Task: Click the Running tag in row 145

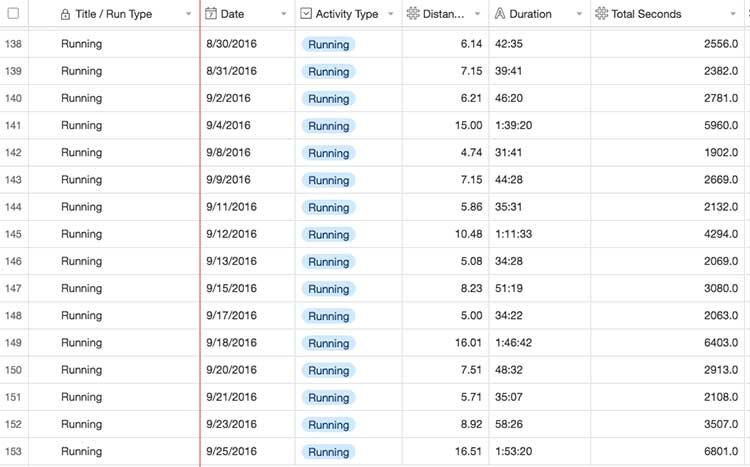Action: (328, 234)
